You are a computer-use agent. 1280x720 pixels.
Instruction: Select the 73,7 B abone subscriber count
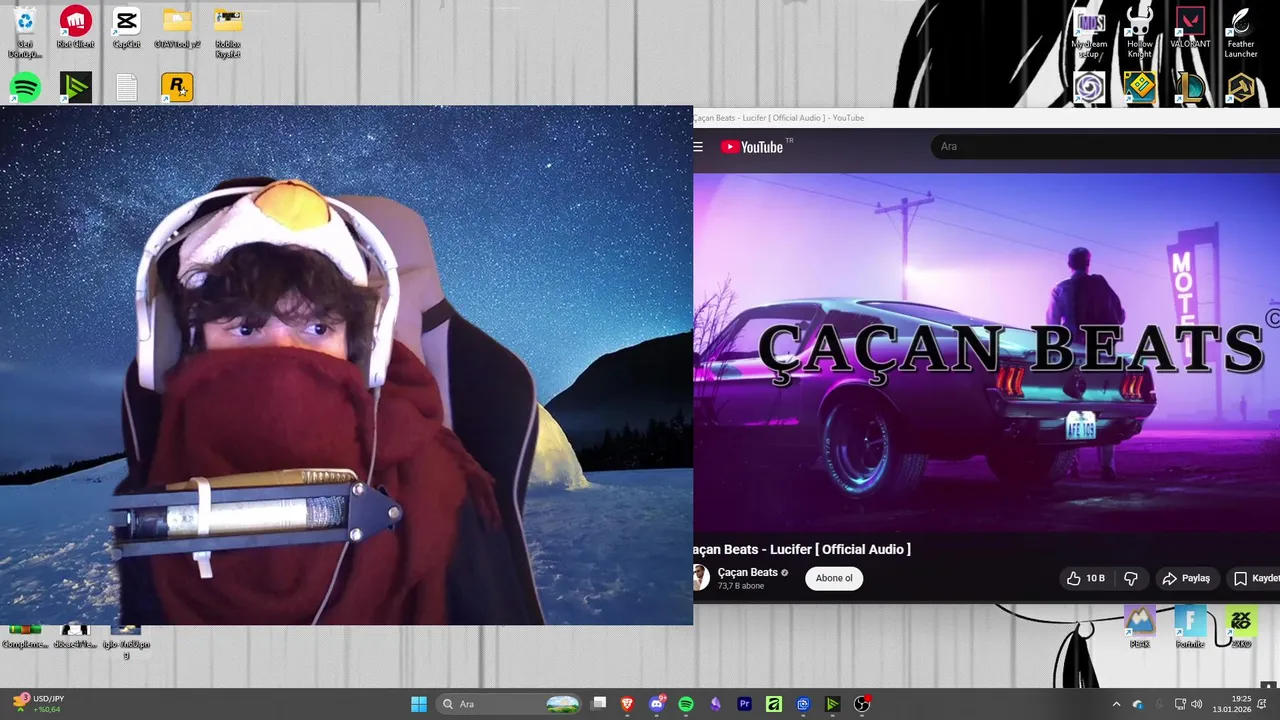click(x=741, y=586)
